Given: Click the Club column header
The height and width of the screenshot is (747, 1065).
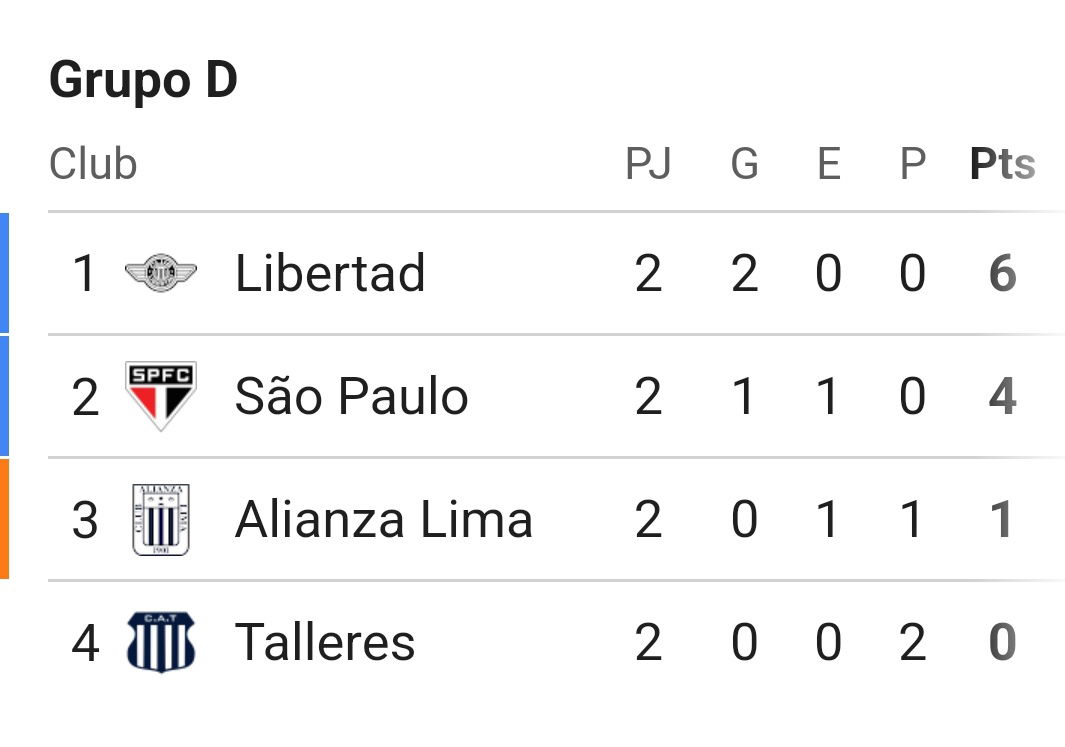Looking at the screenshot, I should pos(93,164).
